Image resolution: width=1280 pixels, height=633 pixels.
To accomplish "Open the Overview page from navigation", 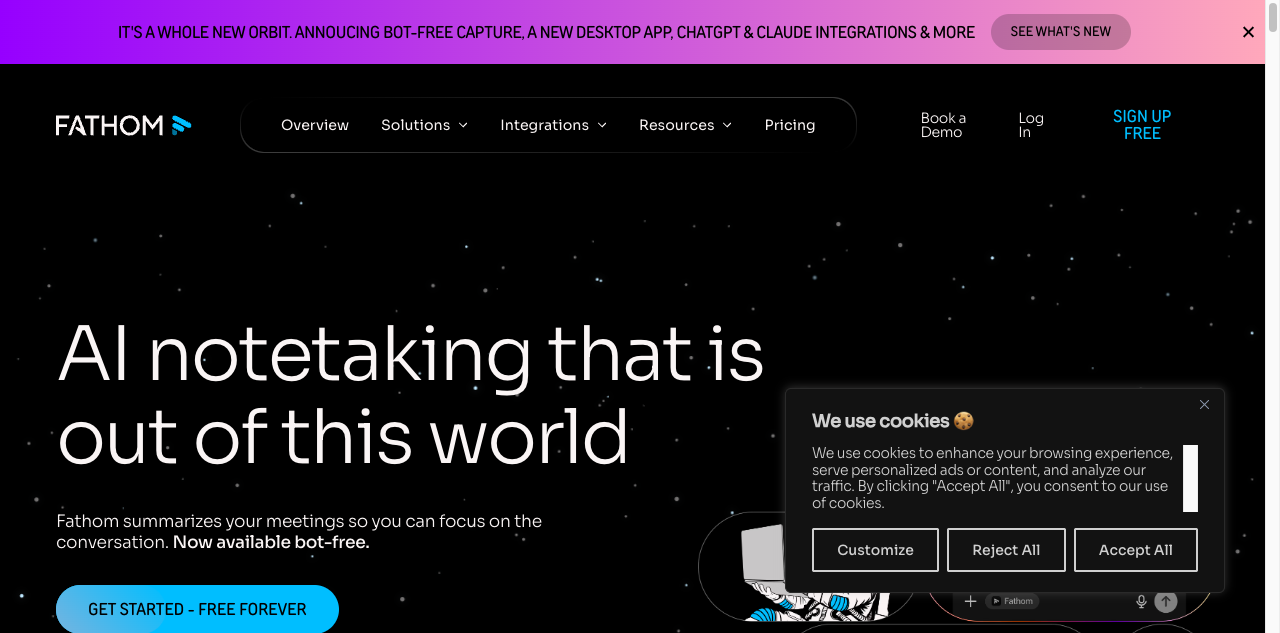I will point(315,125).
